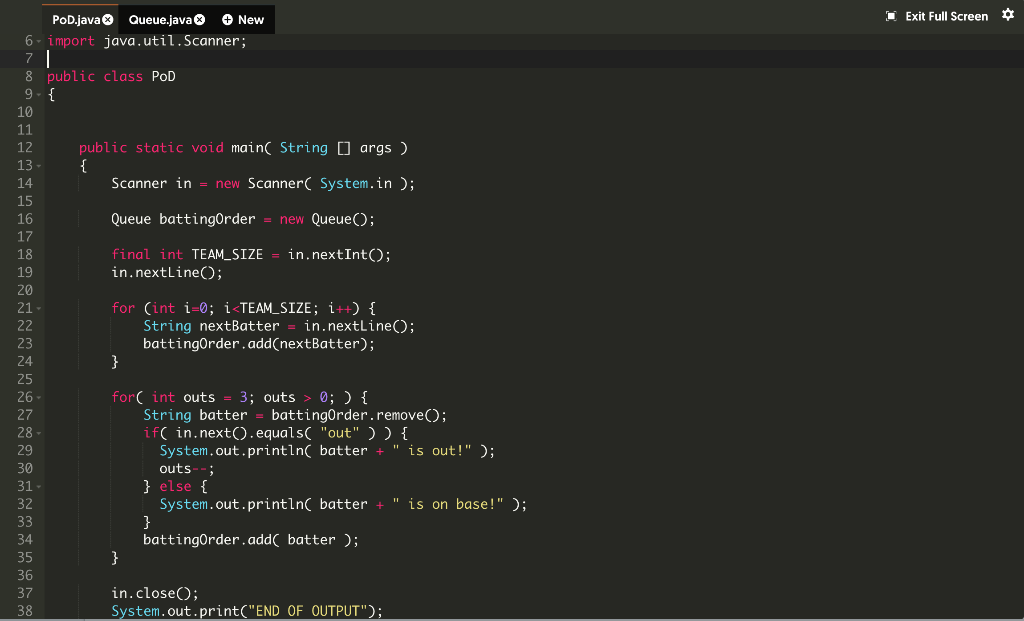1024x621 pixels.
Task: Click 'new Queue();' on line 16
Action: click(327, 219)
